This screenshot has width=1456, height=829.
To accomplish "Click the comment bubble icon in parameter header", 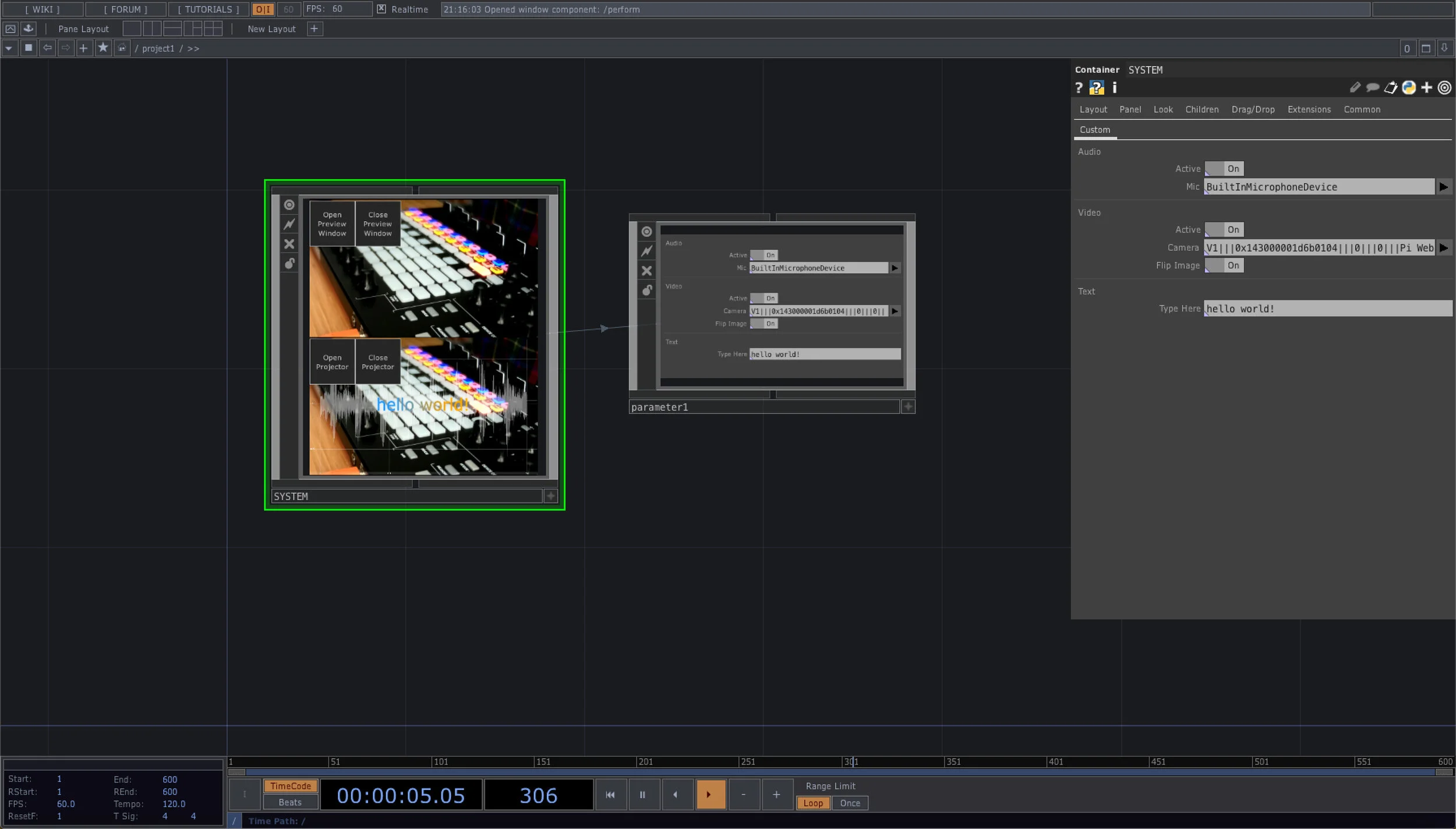I will 1373,87.
